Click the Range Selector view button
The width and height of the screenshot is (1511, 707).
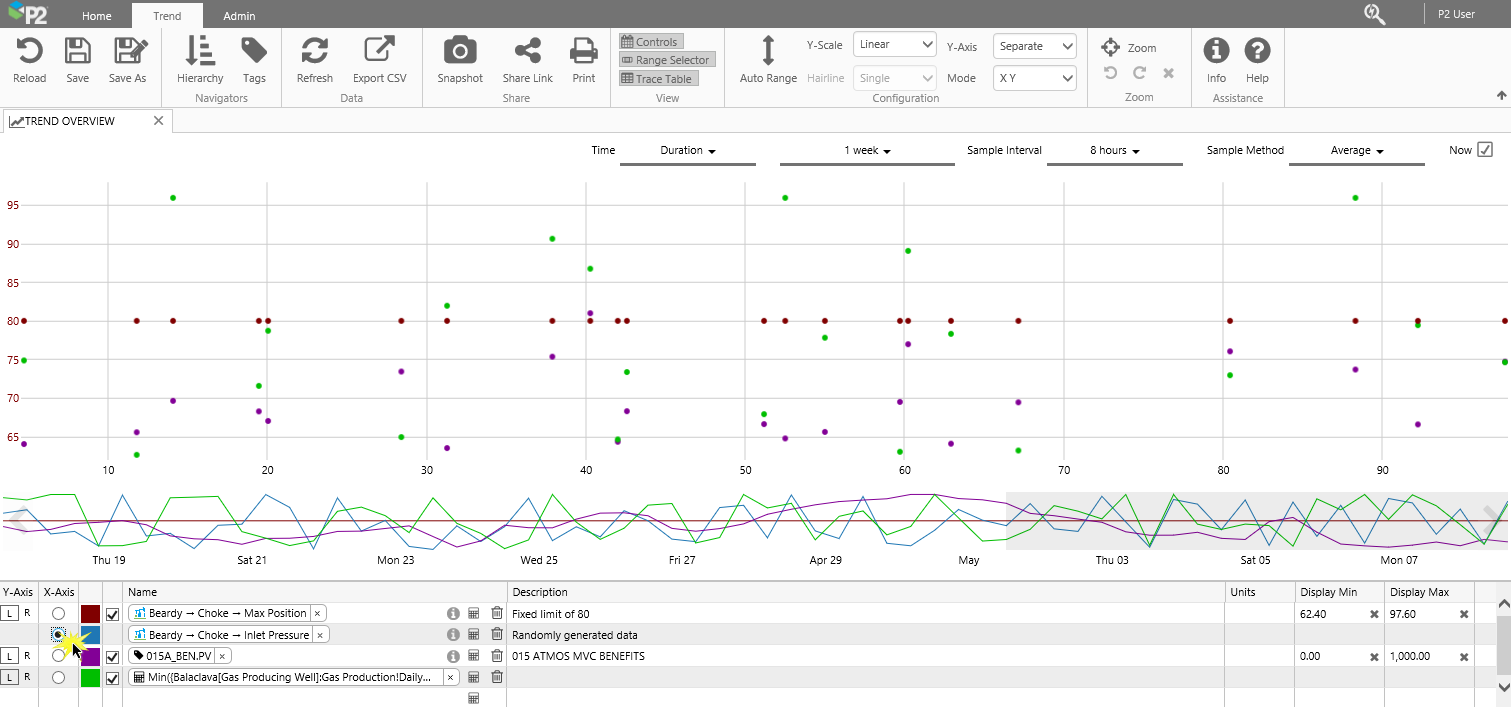[666, 60]
